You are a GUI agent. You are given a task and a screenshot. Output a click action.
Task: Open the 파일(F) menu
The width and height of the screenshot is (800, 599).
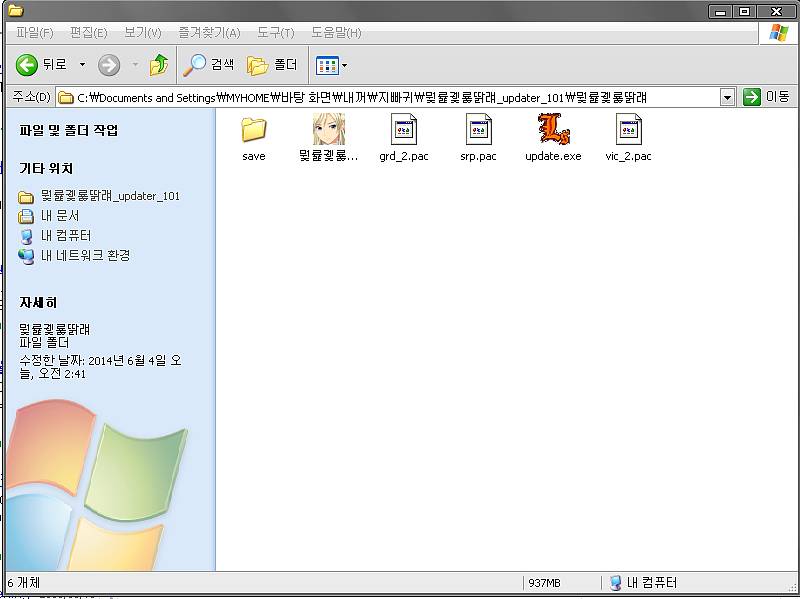tap(35, 33)
